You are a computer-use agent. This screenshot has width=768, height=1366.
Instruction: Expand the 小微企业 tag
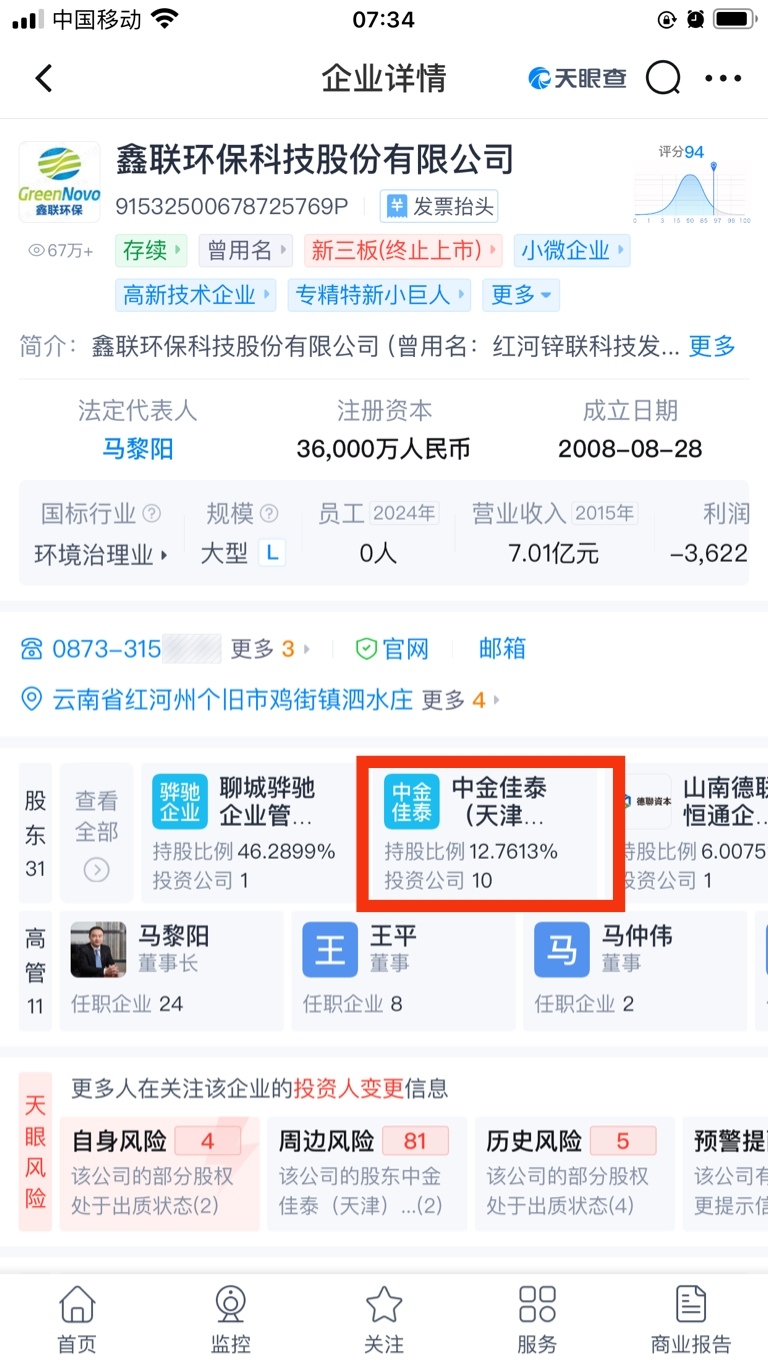(x=573, y=250)
